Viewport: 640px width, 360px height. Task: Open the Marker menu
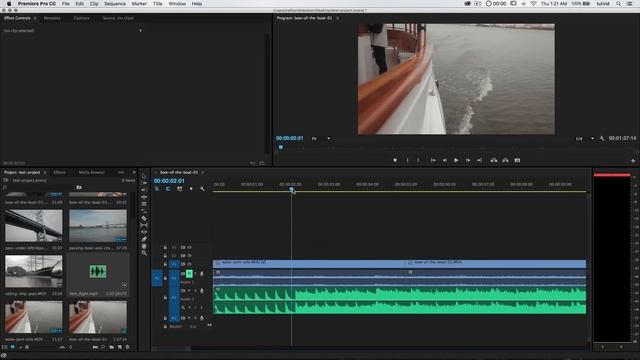pyautogui.click(x=139, y=4)
